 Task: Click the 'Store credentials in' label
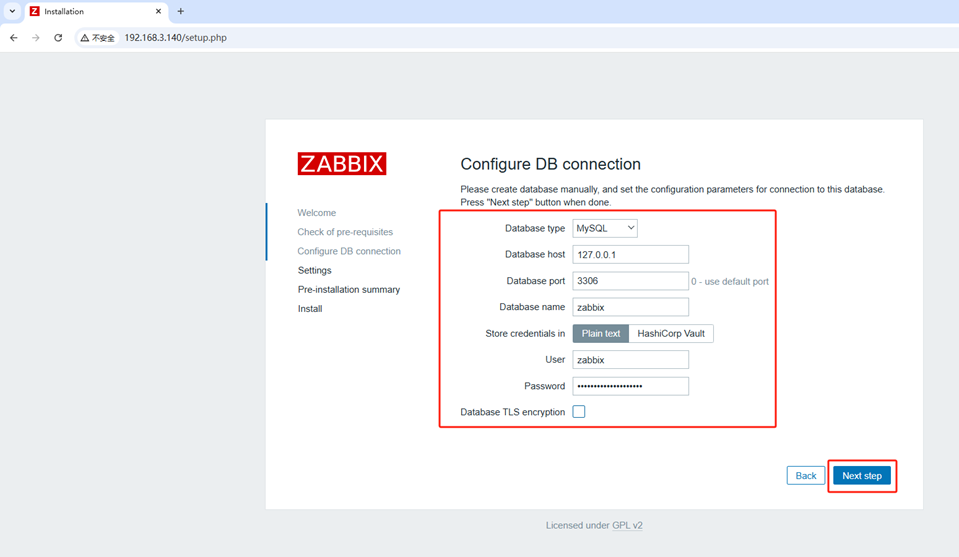tap(525, 333)
